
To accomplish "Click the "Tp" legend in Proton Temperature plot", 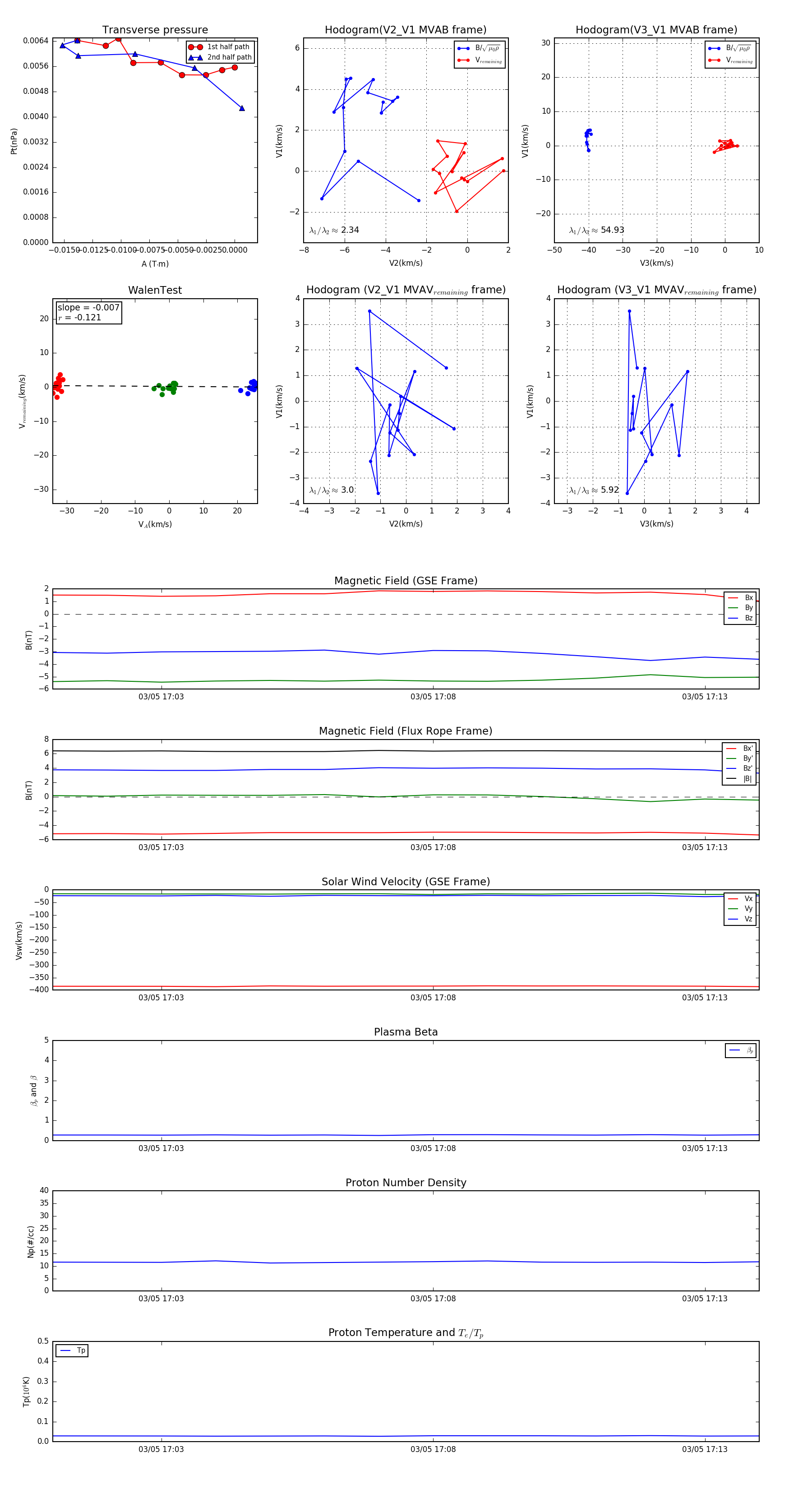I will (x=72, y=1350).
